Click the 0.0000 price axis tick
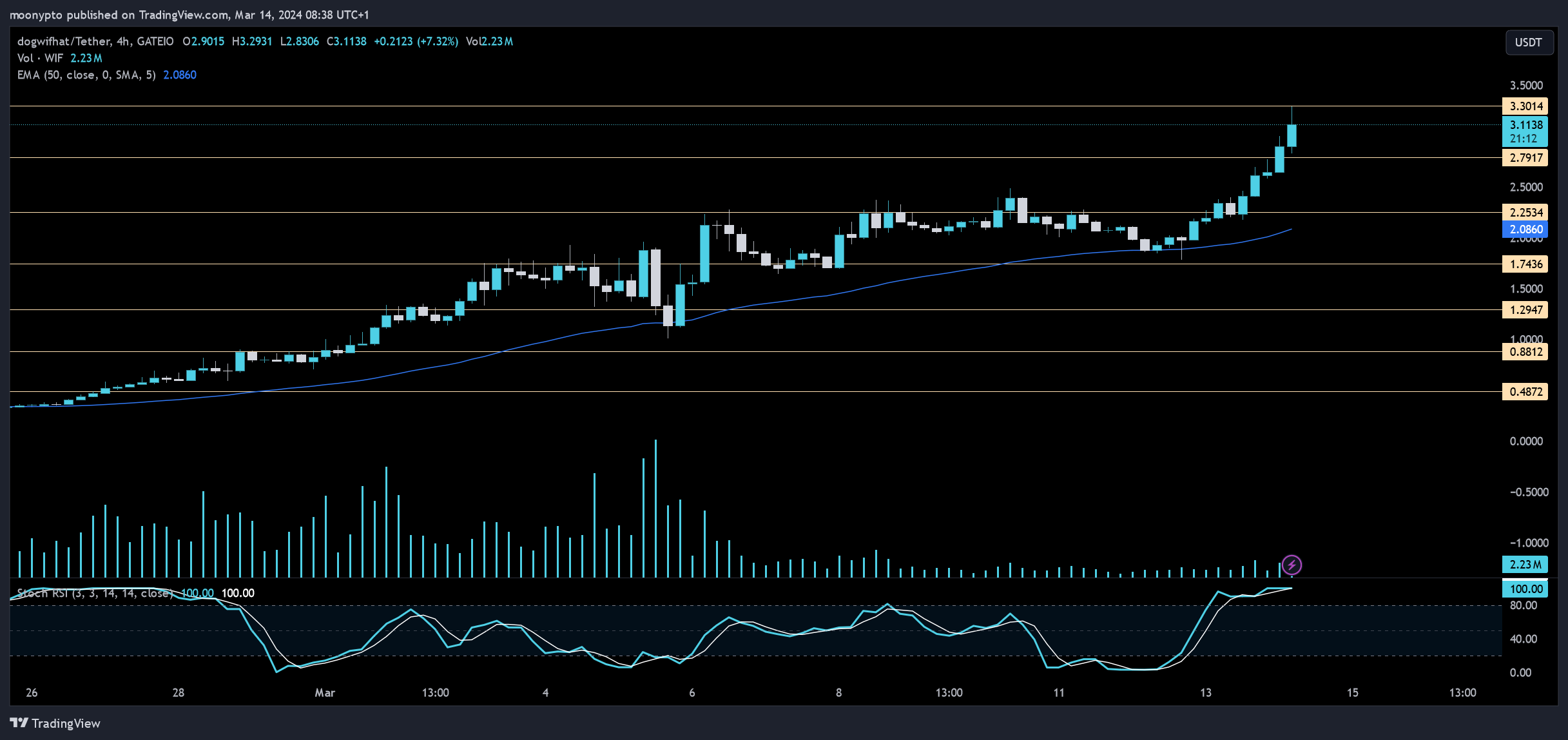1568x740 pixels. click(x=1526, y=441)
